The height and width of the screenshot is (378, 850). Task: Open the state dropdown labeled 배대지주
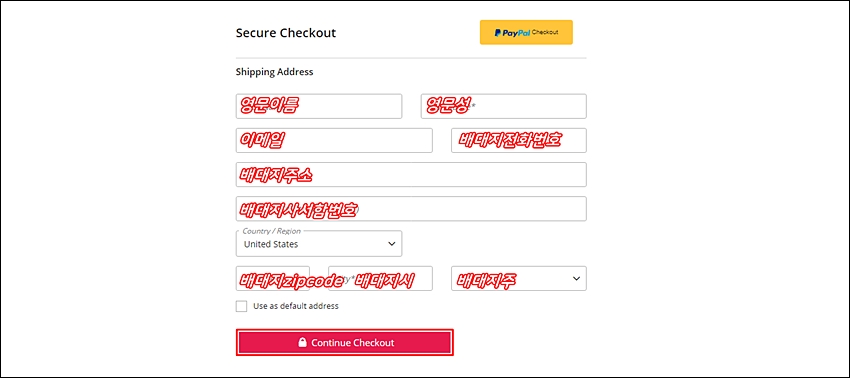coord(519,278)
